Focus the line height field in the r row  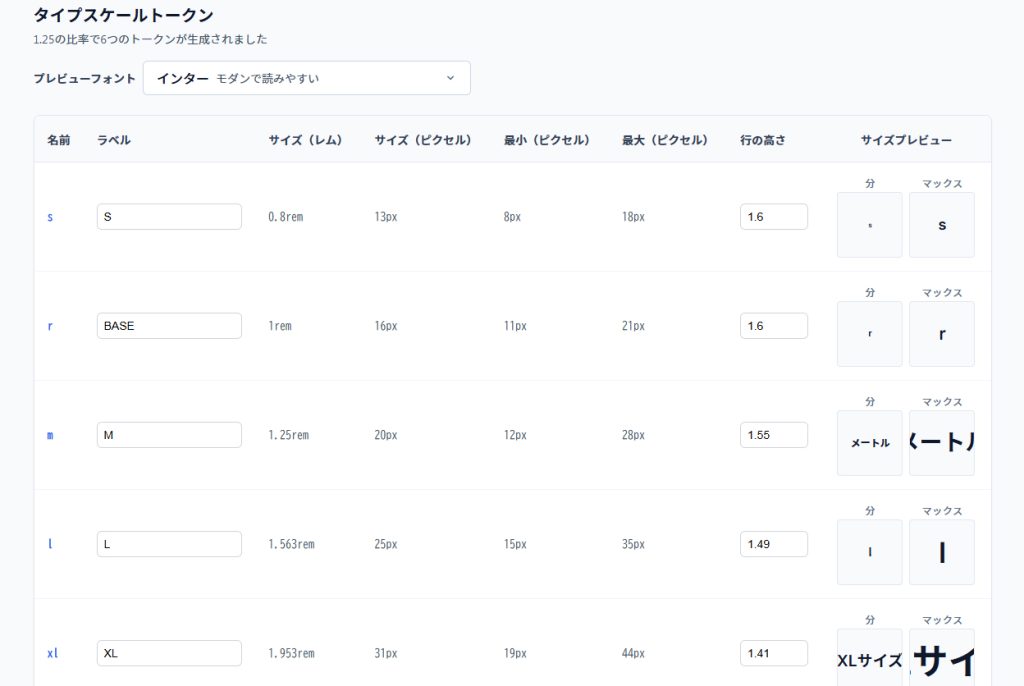tap(773, 326)
